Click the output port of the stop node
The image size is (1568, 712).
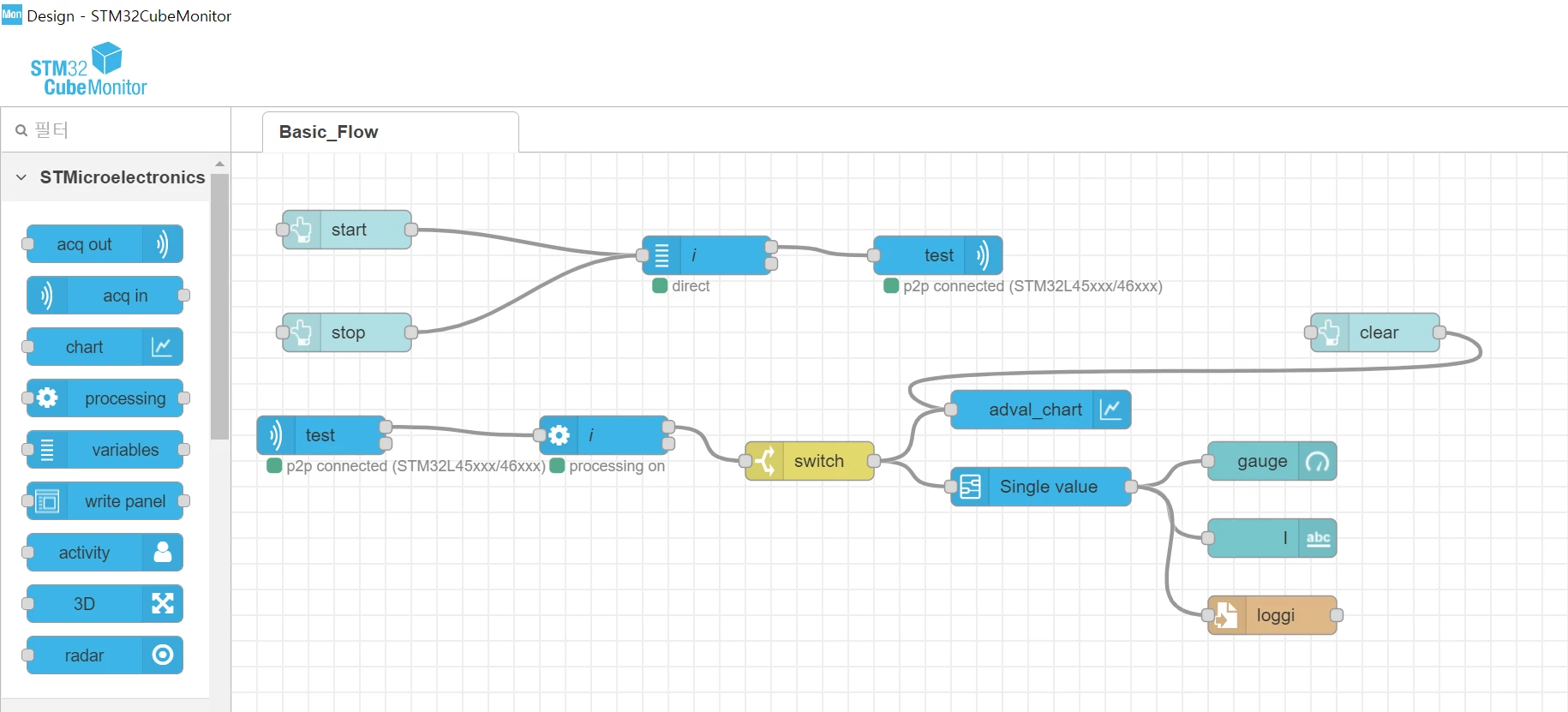411,332
